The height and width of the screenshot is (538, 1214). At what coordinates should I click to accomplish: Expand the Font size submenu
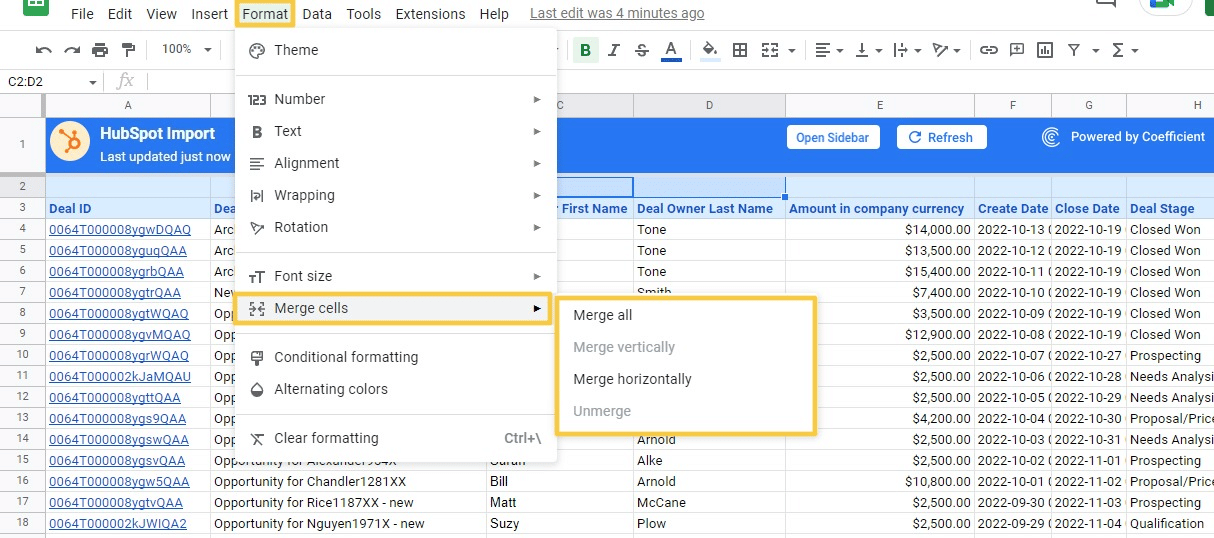pyautogui.click(x=395, y=276)
